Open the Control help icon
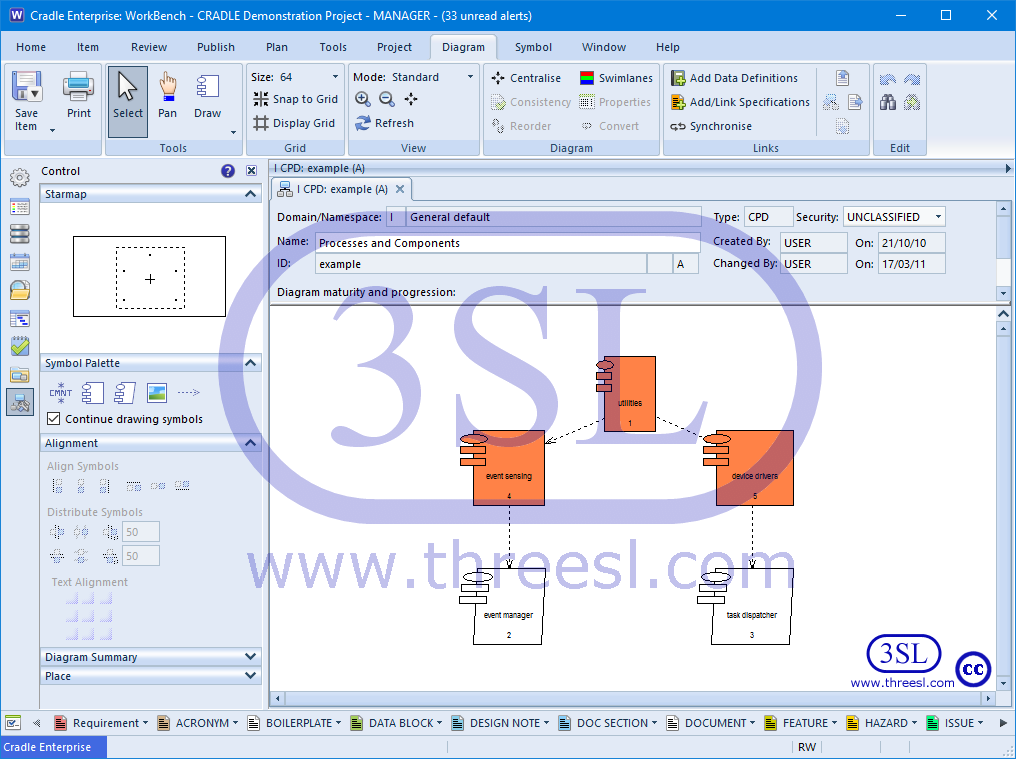1016x759 pixels. [x=227, y=171]
